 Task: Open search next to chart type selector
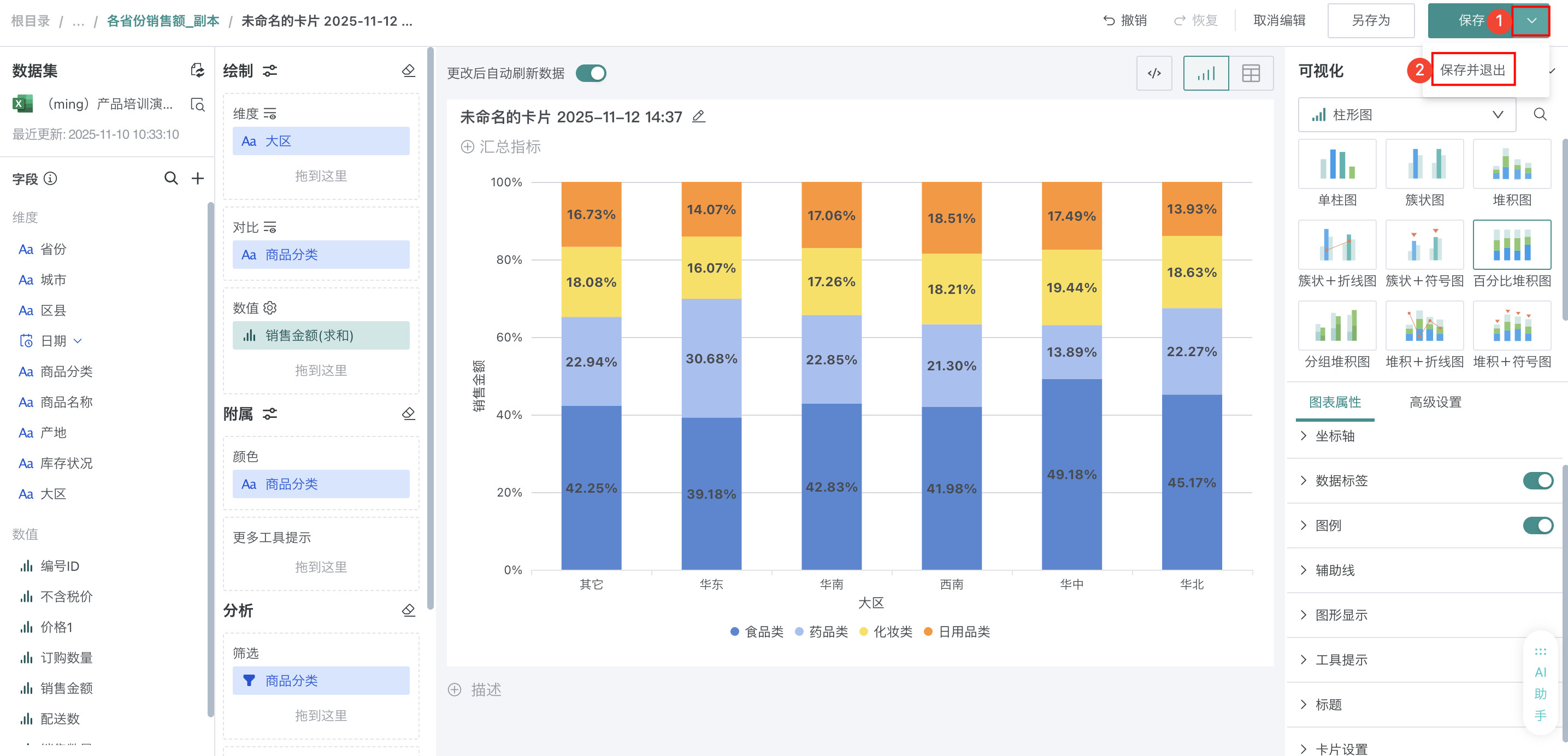point(1540,114)
